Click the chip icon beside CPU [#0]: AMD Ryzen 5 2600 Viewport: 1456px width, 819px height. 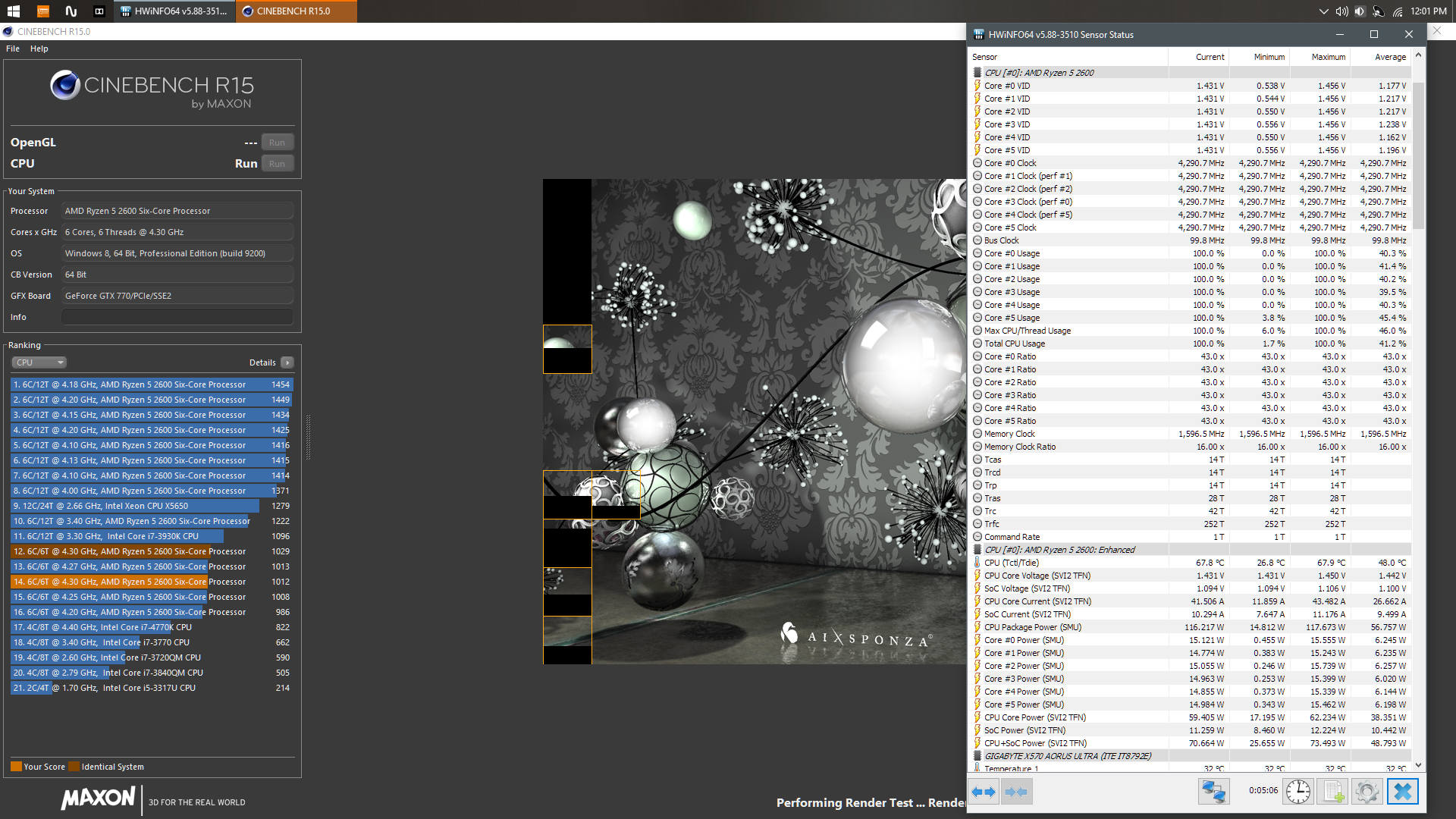tap(977, 73)
